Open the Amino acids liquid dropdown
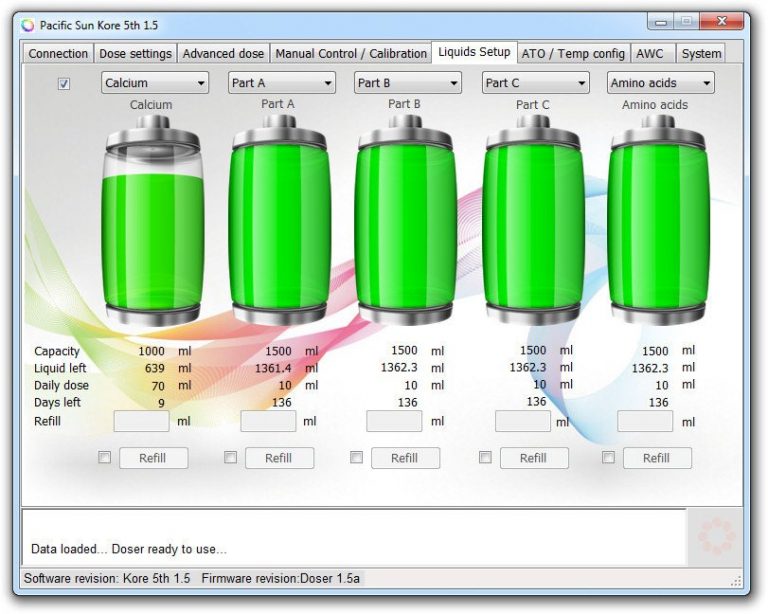This screenshot has width=768, height=614. (x=660, y=83)
